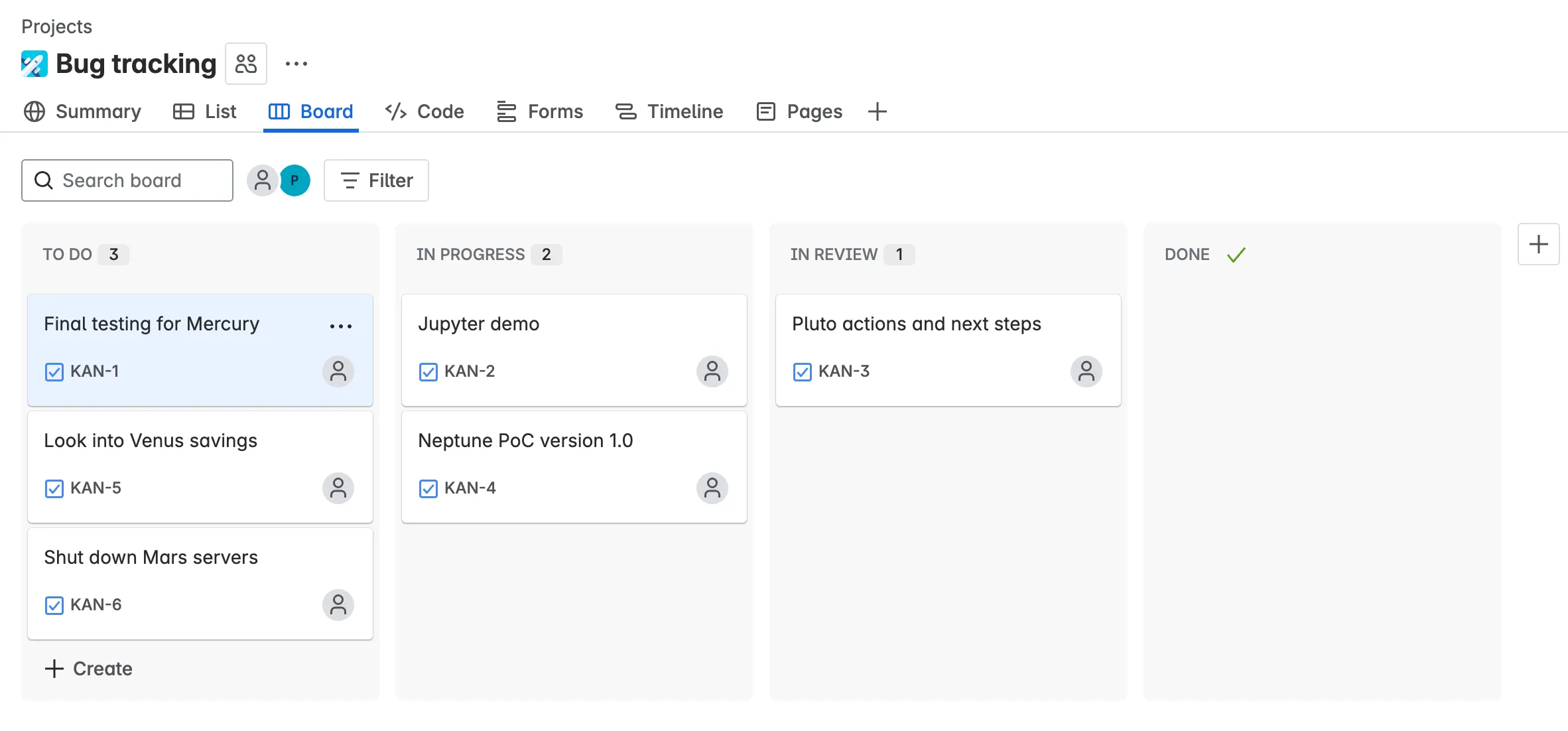Click the To Do issue count badge
This screenshot has width=1568, height=731.
pyautogui.click(x=113, y=255)
